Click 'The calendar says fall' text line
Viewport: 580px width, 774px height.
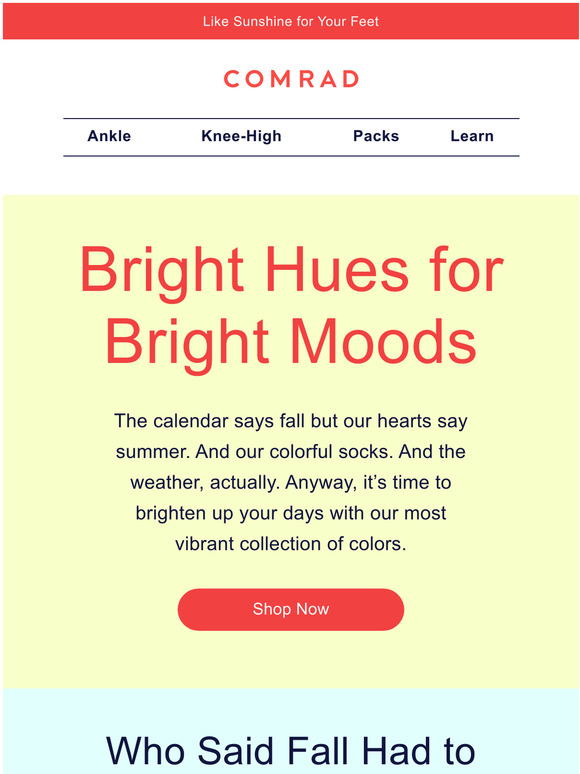pos(291,421)
